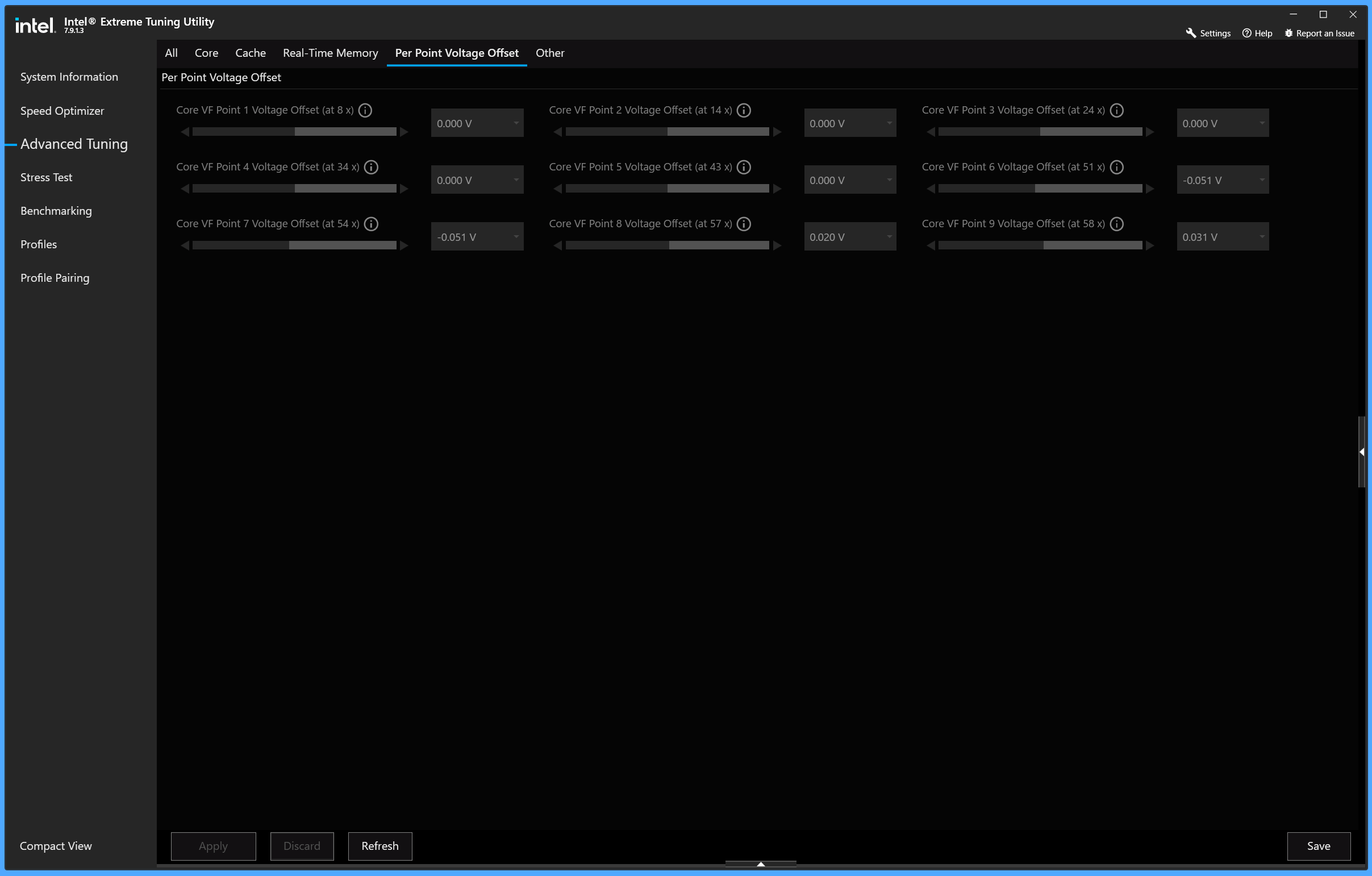Expand the right side panel arrow
1372x876 pixels.
(x=1362, y=452)
